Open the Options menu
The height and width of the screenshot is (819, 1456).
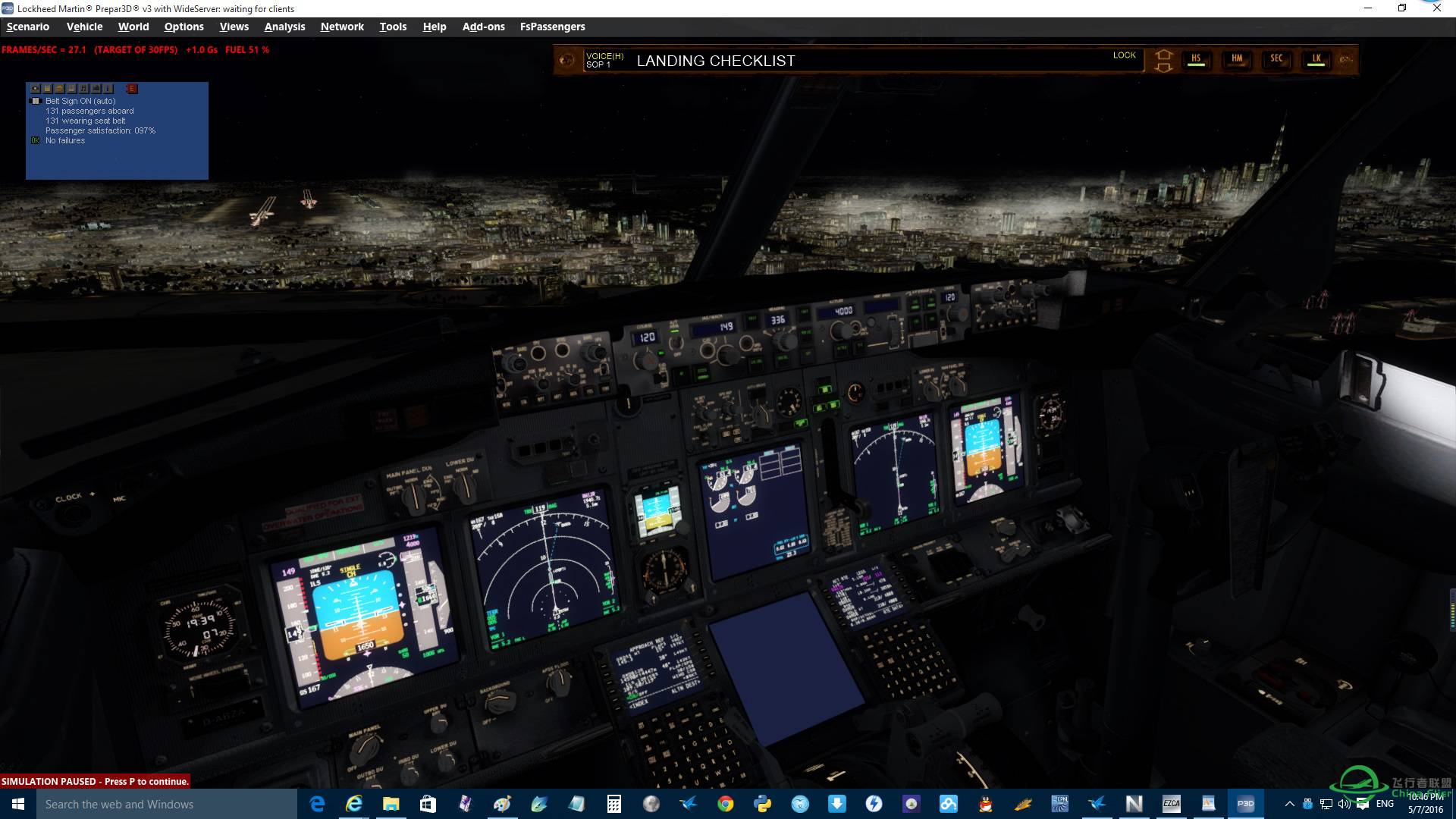coord(184,27)
